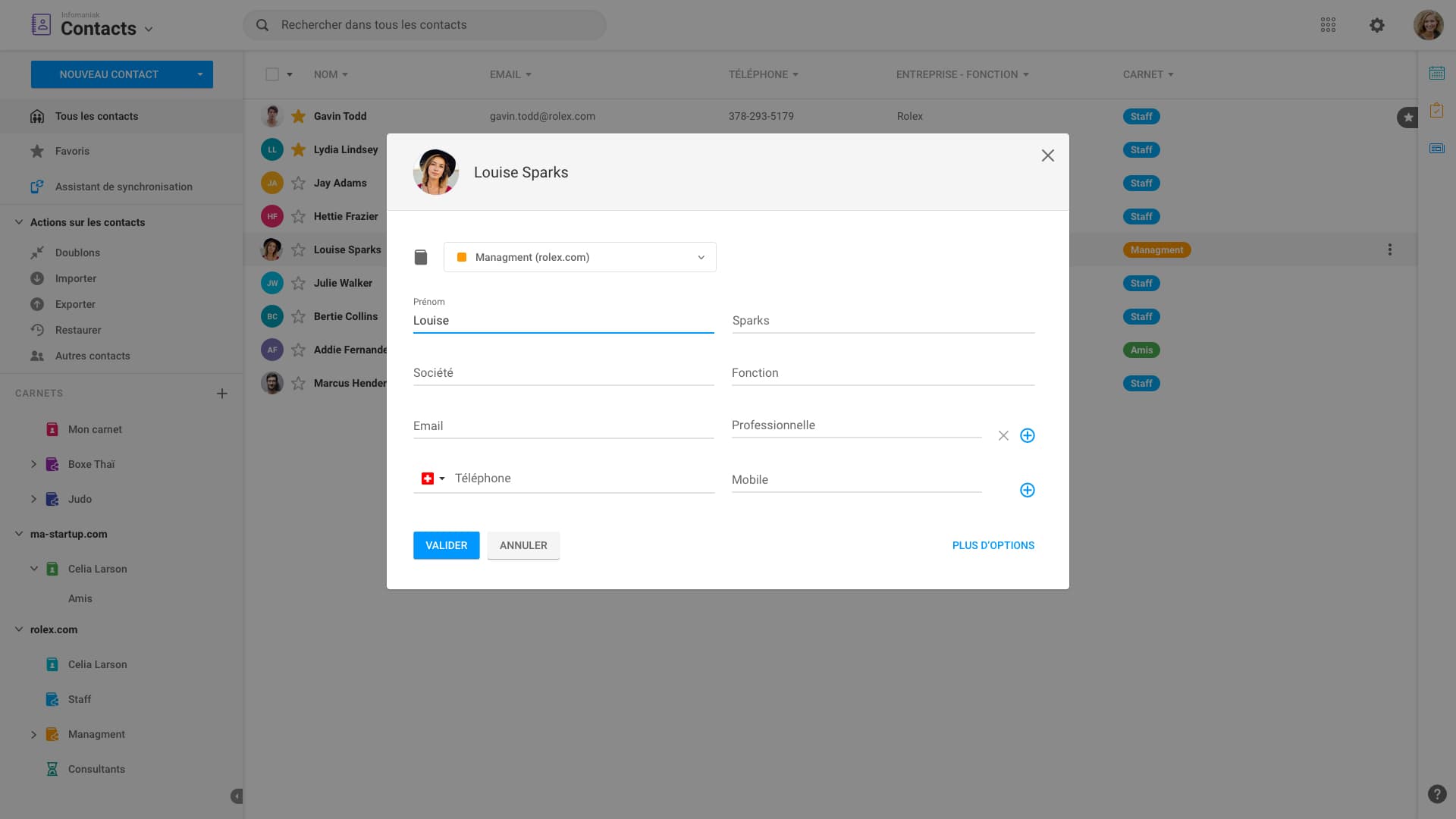Star Jay Adams as a favorite

298,183
